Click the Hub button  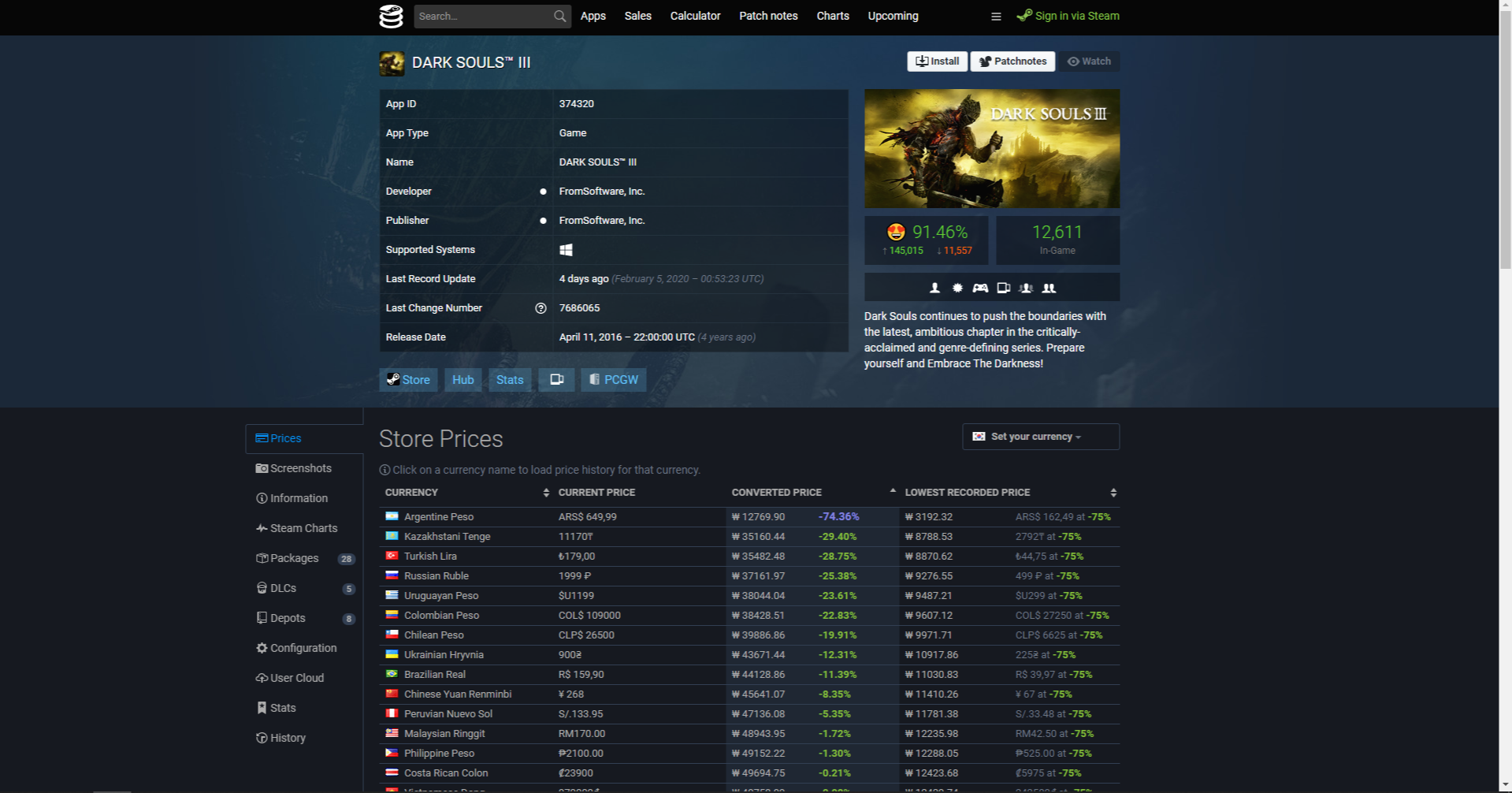463,380
